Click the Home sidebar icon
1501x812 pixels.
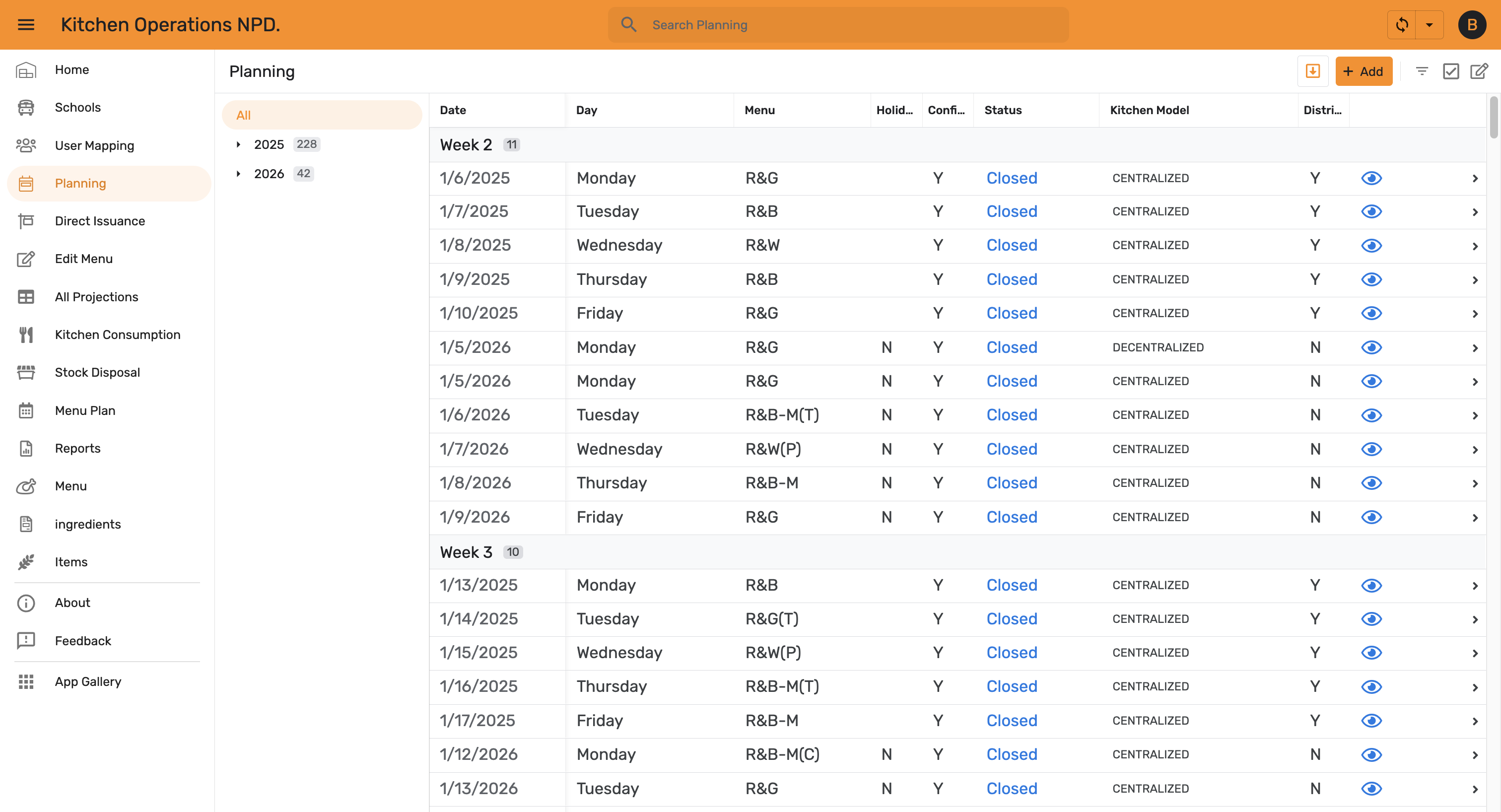26,70
